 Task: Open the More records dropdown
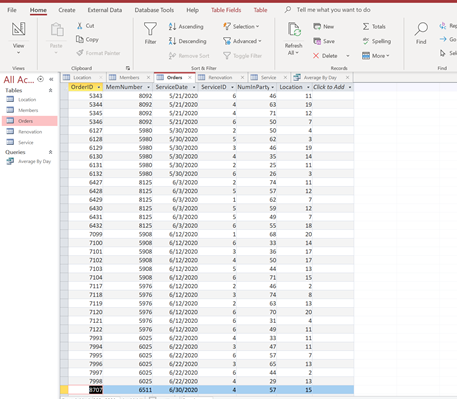376,56
